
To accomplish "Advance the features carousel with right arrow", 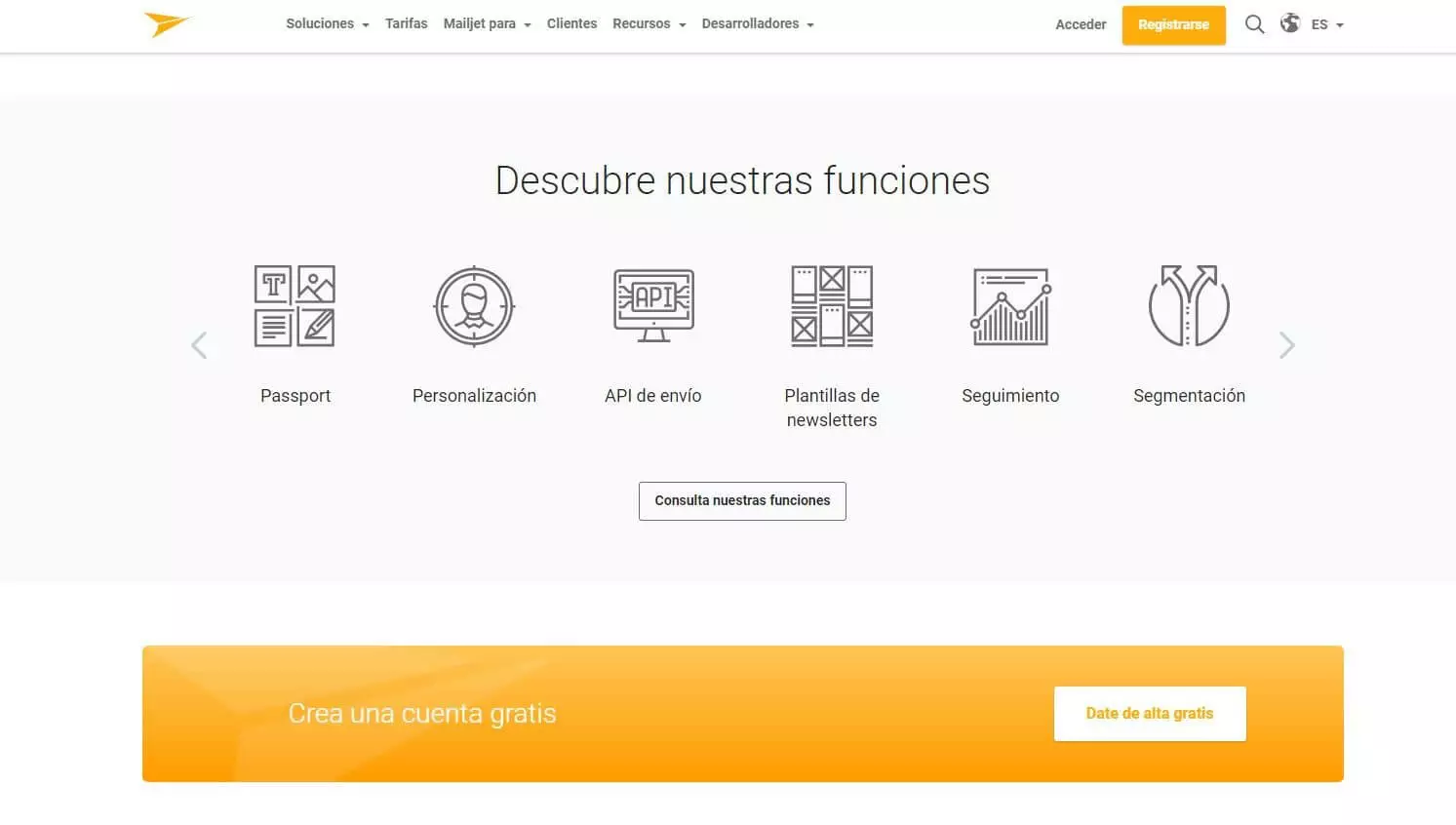I will tap(1286, 345).
